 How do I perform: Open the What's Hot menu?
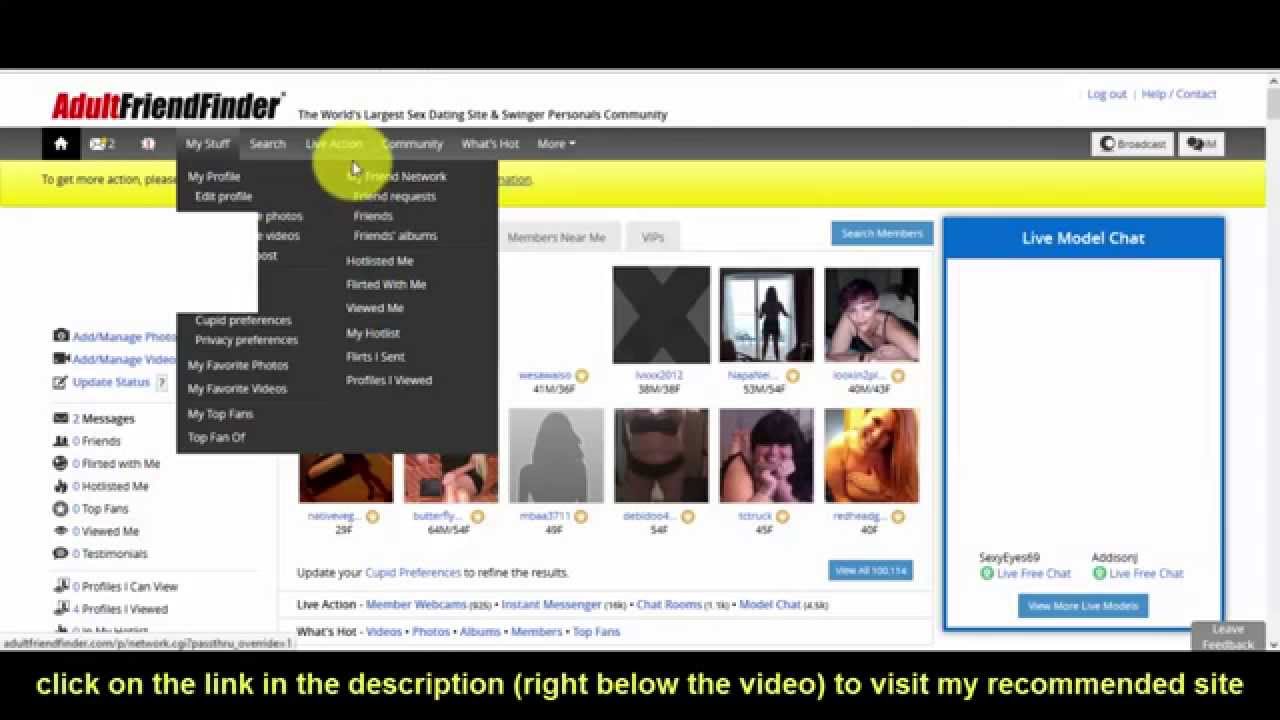click(x=490, y=144)
